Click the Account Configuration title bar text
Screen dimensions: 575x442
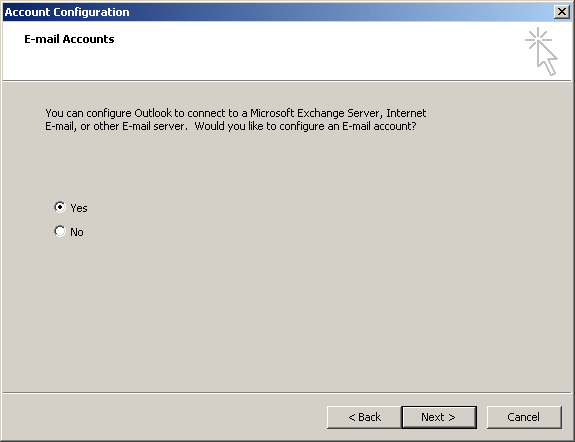(67, 12)
